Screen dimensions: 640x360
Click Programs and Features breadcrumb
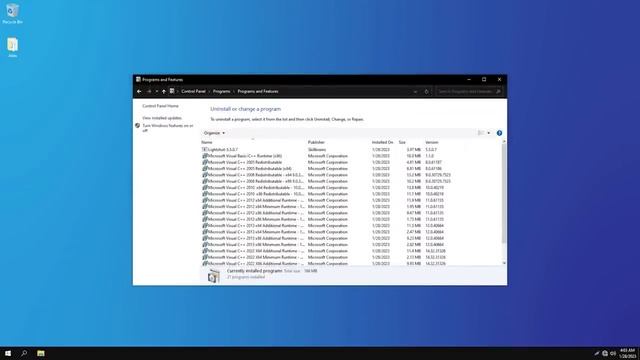pyautogui.click(x=258, y=91)
